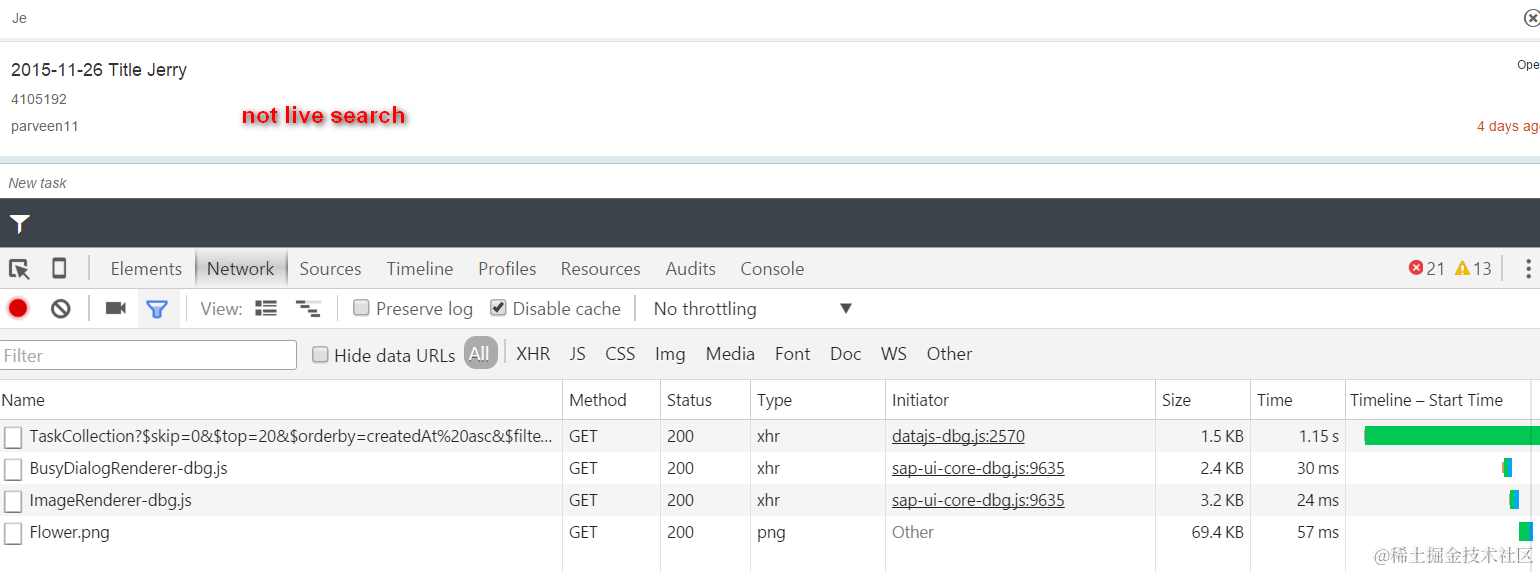Select the ImageRenderer-dbg.js request
The height and width of the screenshot is (572, 1540).
110,500
